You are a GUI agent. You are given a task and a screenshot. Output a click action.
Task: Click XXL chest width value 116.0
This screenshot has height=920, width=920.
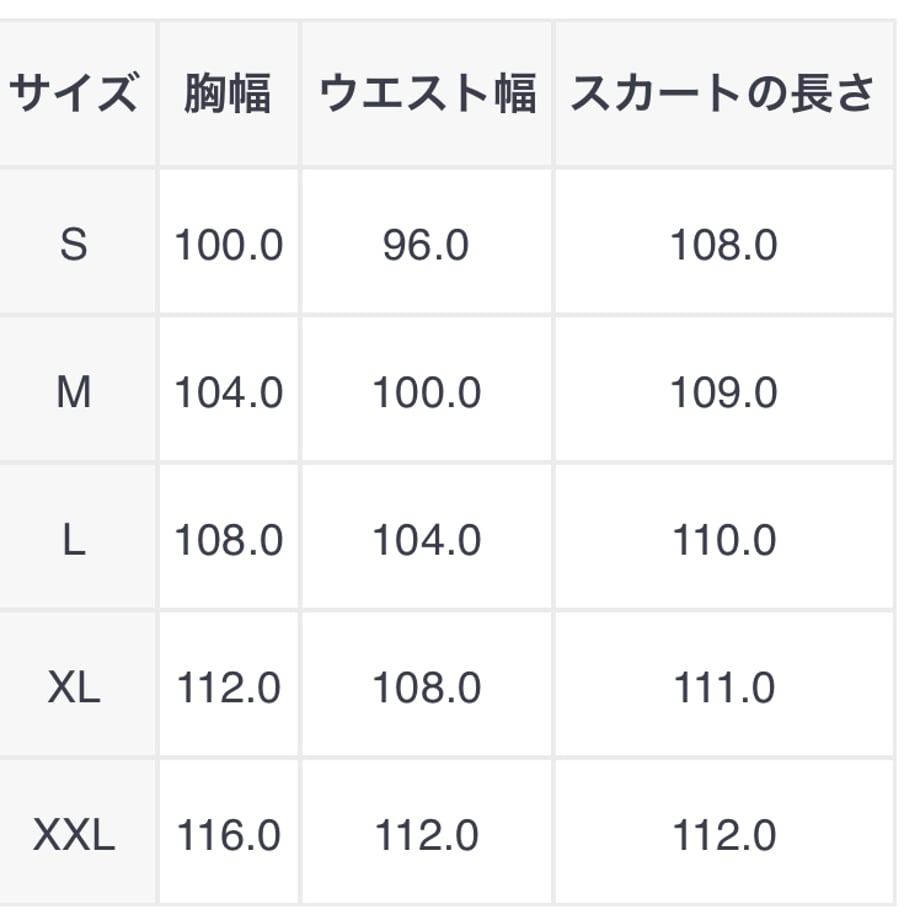(x=229, y=836)
